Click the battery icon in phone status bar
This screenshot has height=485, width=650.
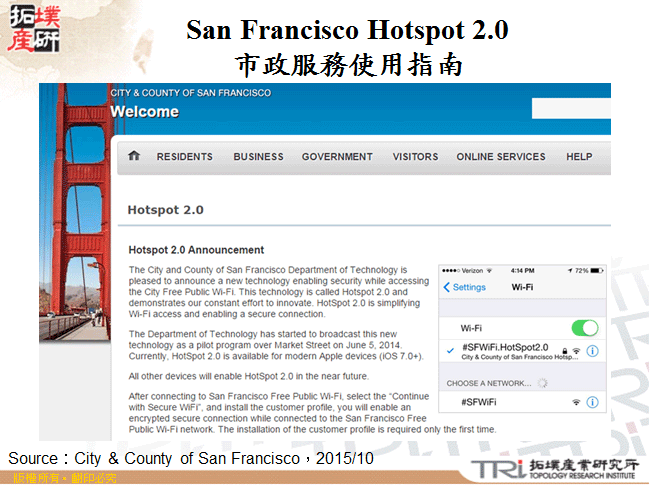click(594, 271)
